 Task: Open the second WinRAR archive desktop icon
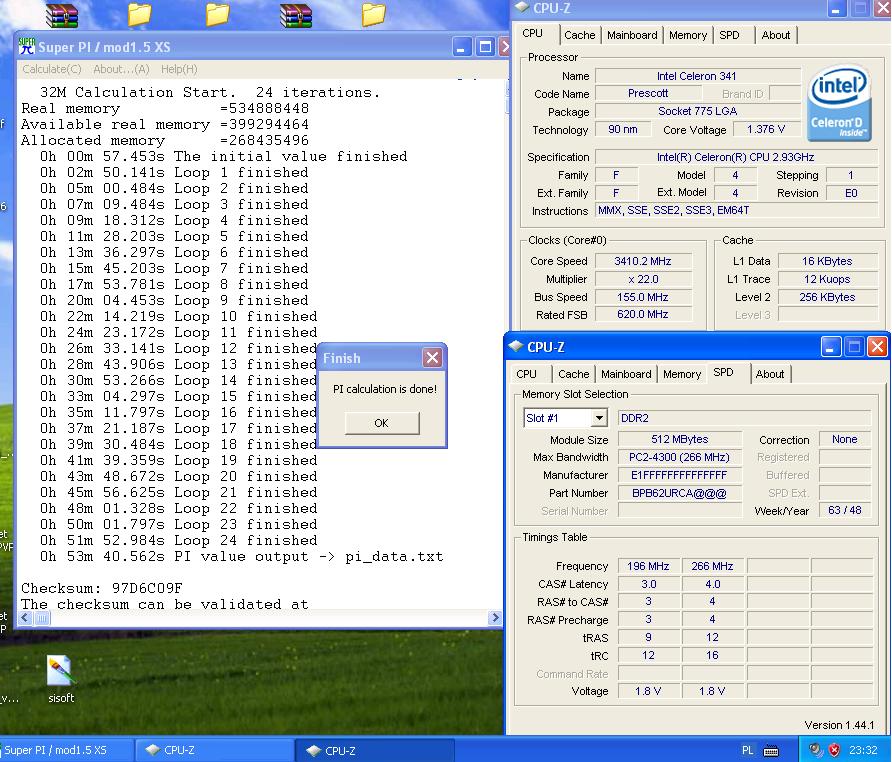point(296,15)
